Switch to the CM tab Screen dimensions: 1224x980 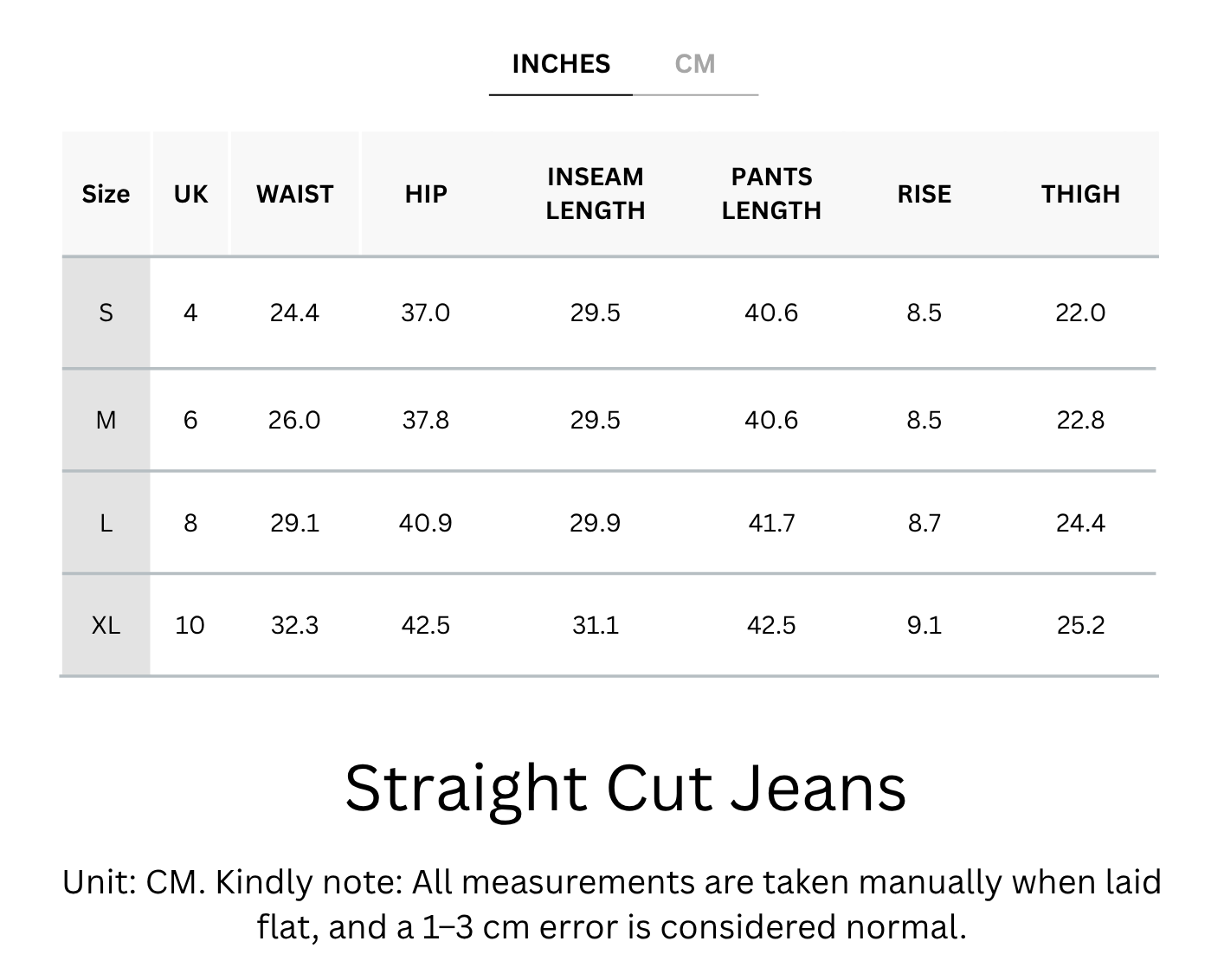tap(695, 64)
